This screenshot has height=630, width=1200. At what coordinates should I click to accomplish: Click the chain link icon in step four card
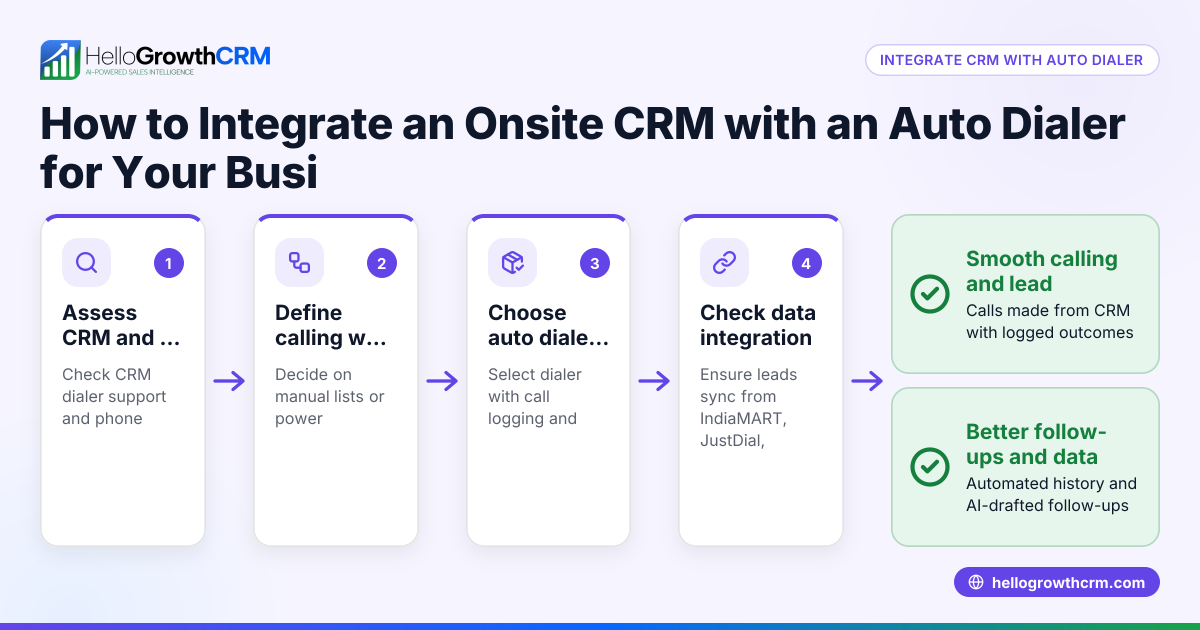725,263
